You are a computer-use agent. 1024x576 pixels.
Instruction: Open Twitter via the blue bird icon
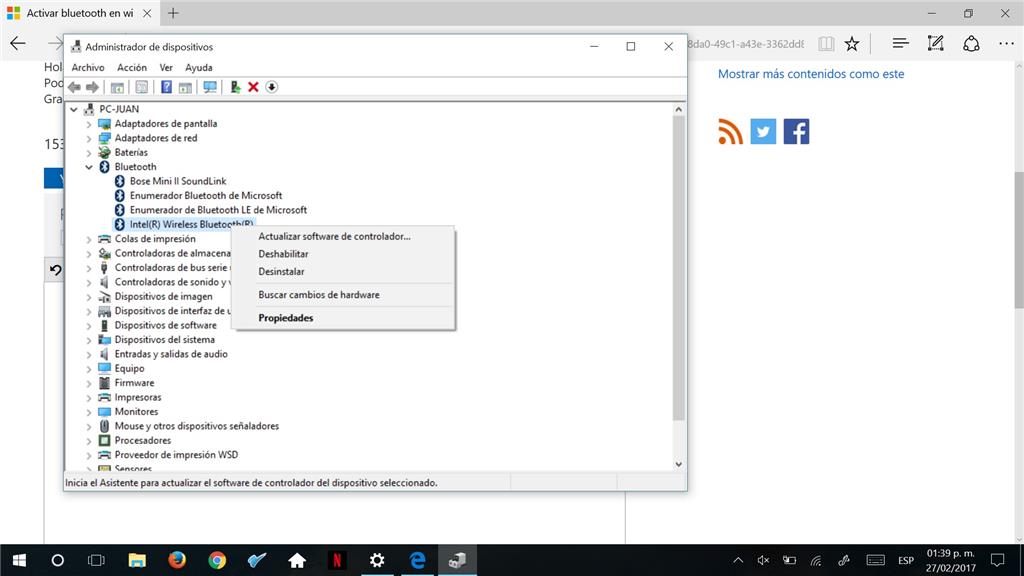point(762,130)
